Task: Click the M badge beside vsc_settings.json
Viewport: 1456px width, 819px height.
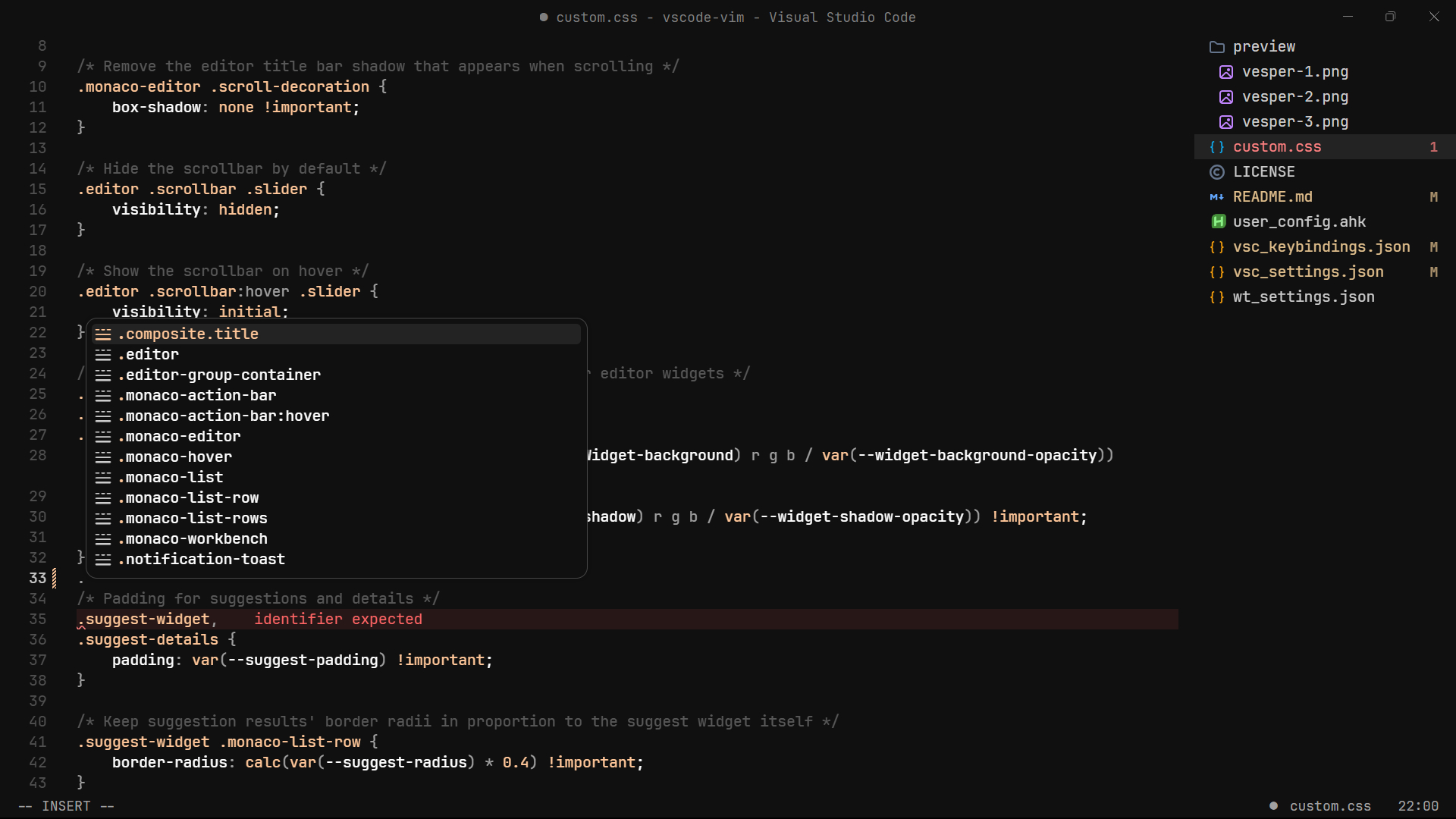Action: coord(1433,272)
